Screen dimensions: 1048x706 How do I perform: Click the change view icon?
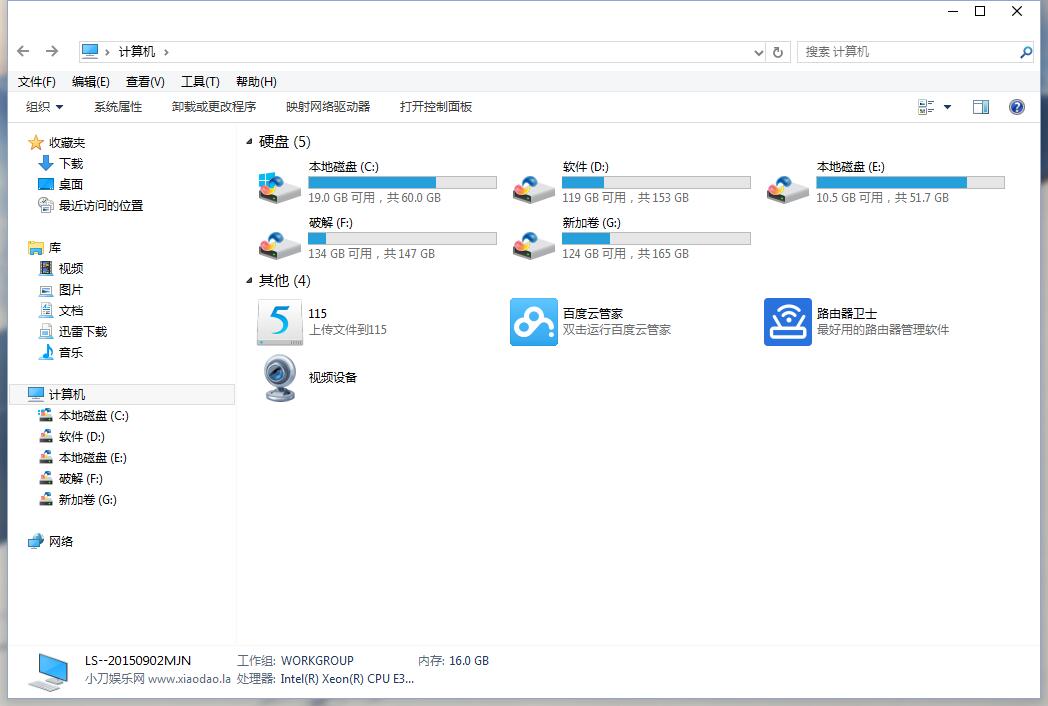point(926,107)
